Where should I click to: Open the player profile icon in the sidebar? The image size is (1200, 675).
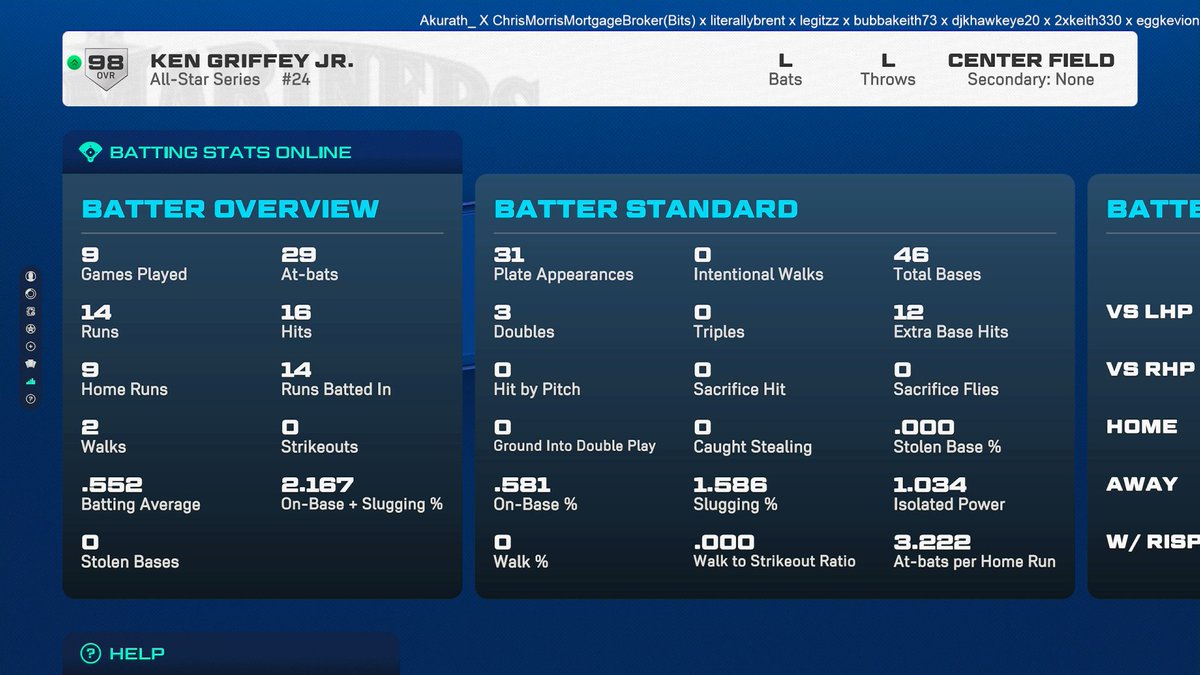click(x=31, y=276)
